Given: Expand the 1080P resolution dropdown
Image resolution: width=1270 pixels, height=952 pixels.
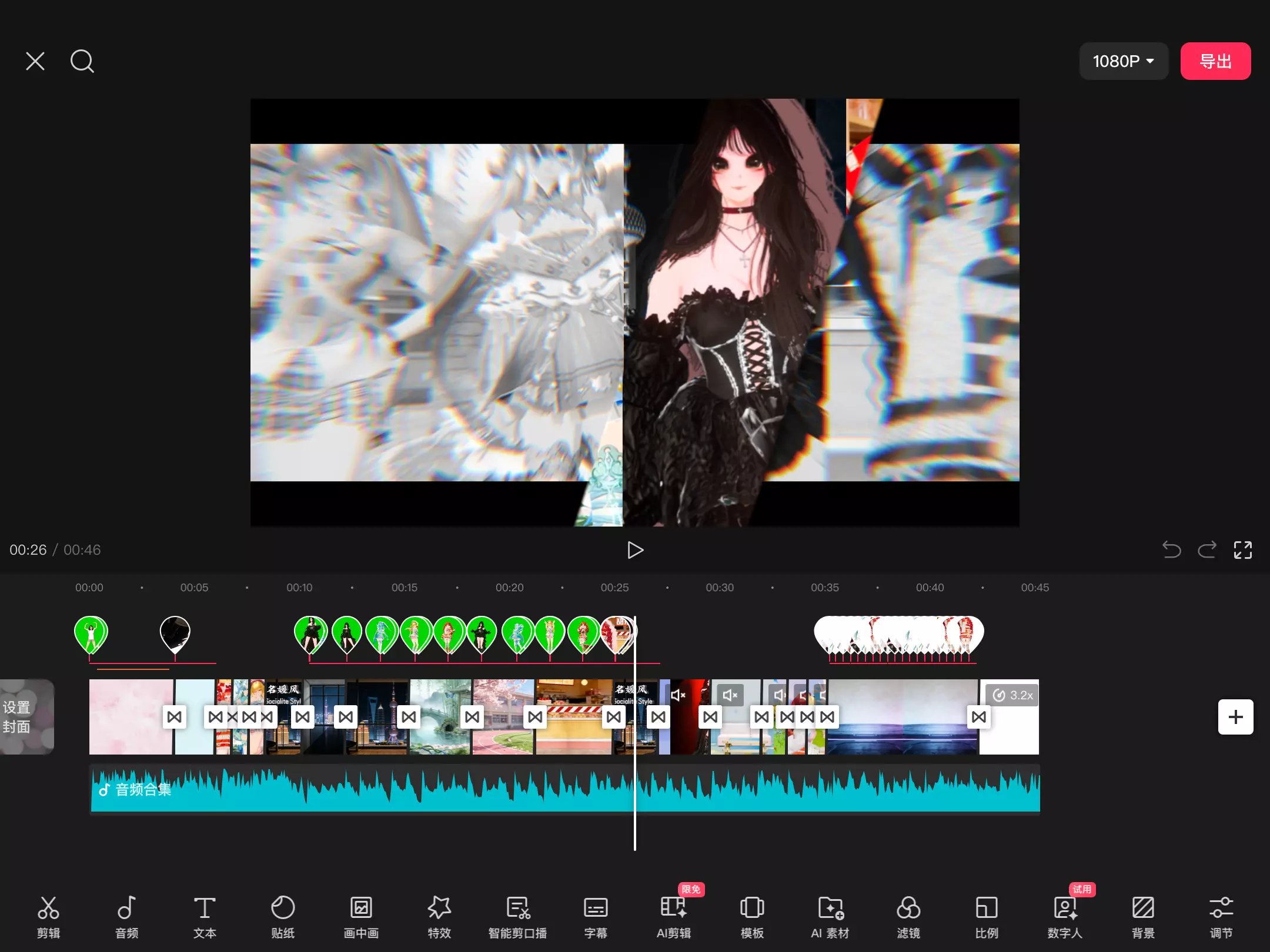Looking at the screenshot, I should pyautogui.click(x=1123, y=61).
